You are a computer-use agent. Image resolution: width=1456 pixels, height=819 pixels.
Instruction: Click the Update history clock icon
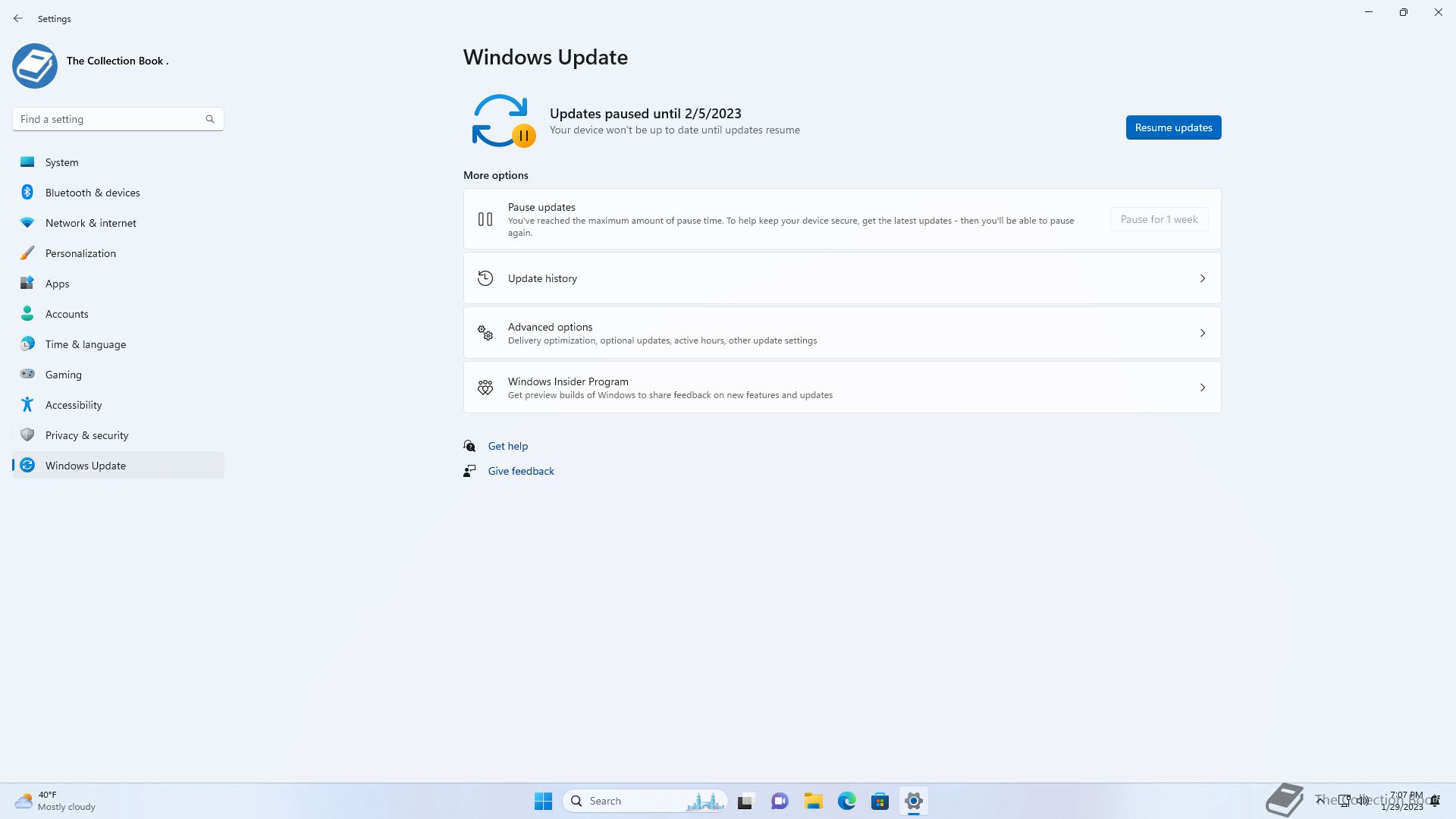click(485, 278)
